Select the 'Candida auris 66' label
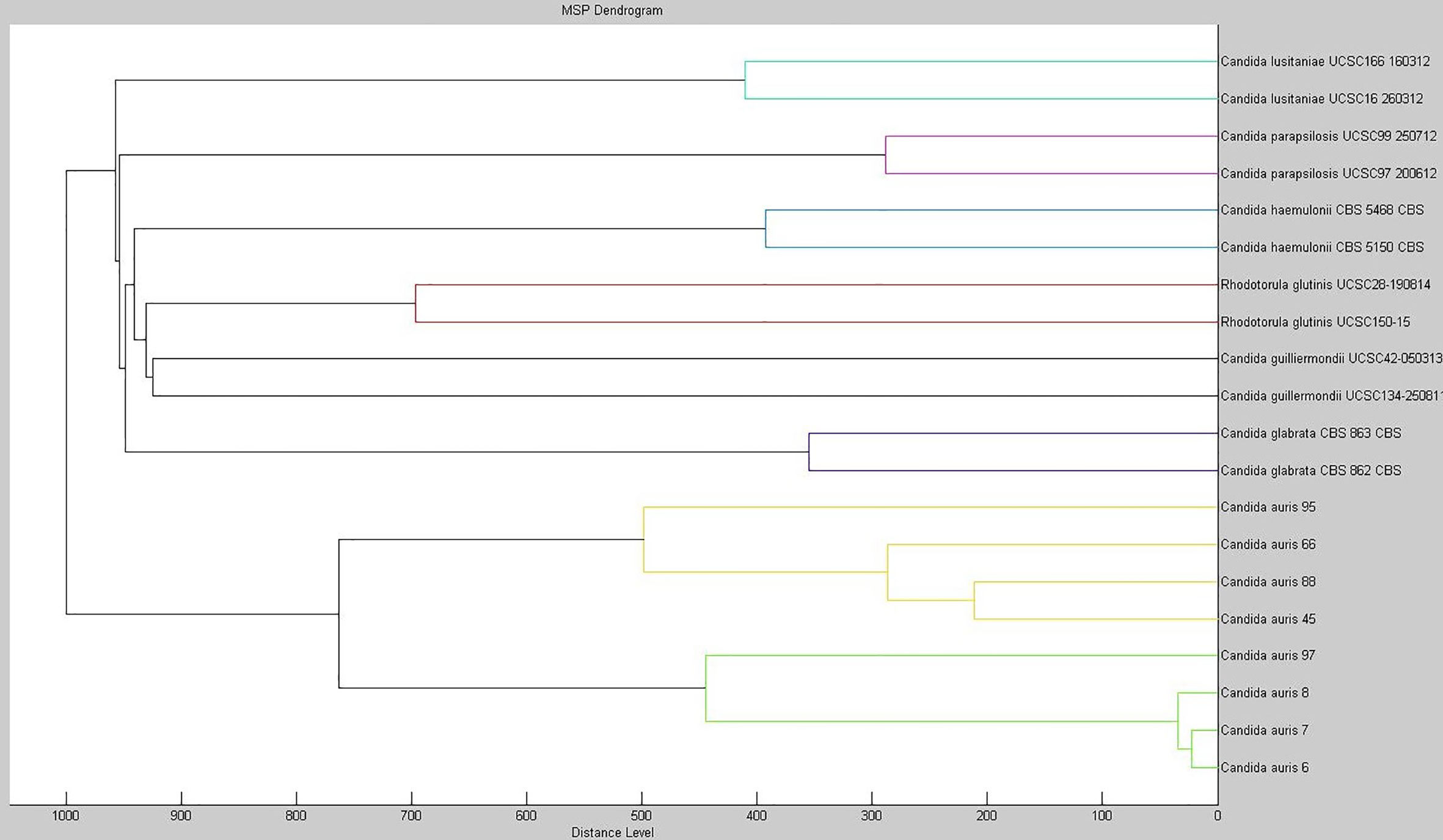This screenshot has height=840, width=1443. coord(1268,544)
